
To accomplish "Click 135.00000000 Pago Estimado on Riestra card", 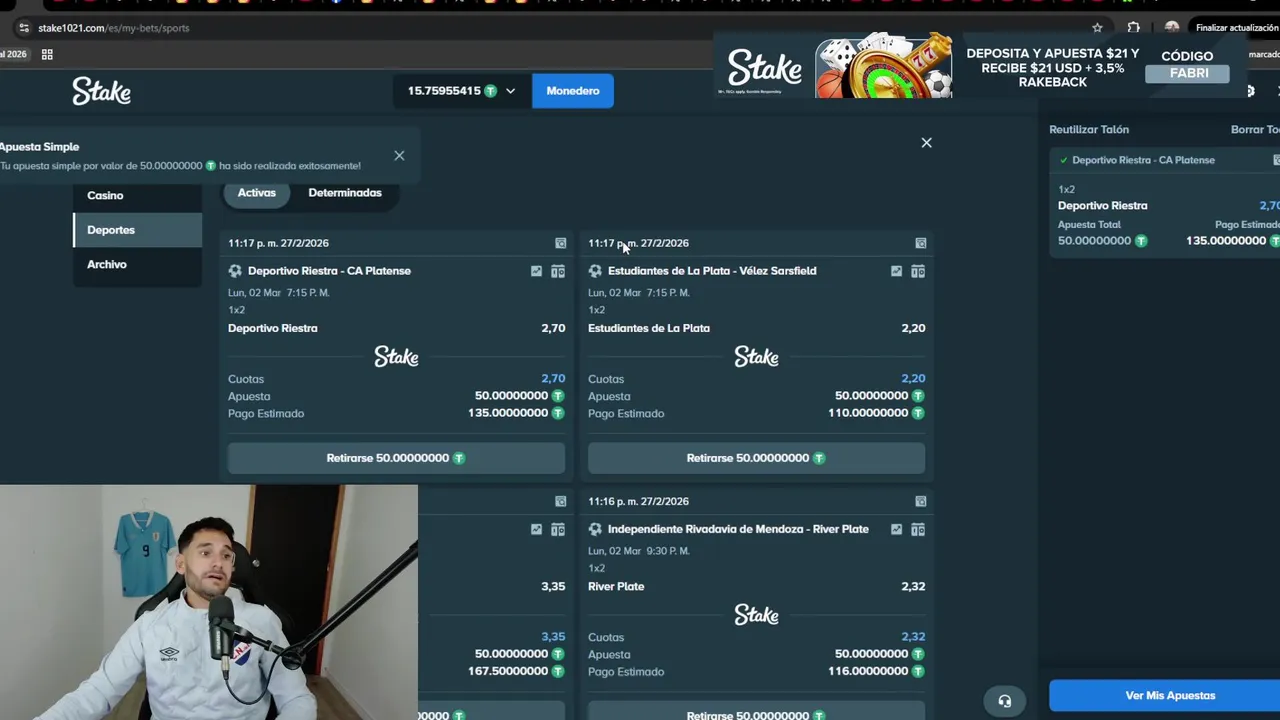I will (507, 413).
